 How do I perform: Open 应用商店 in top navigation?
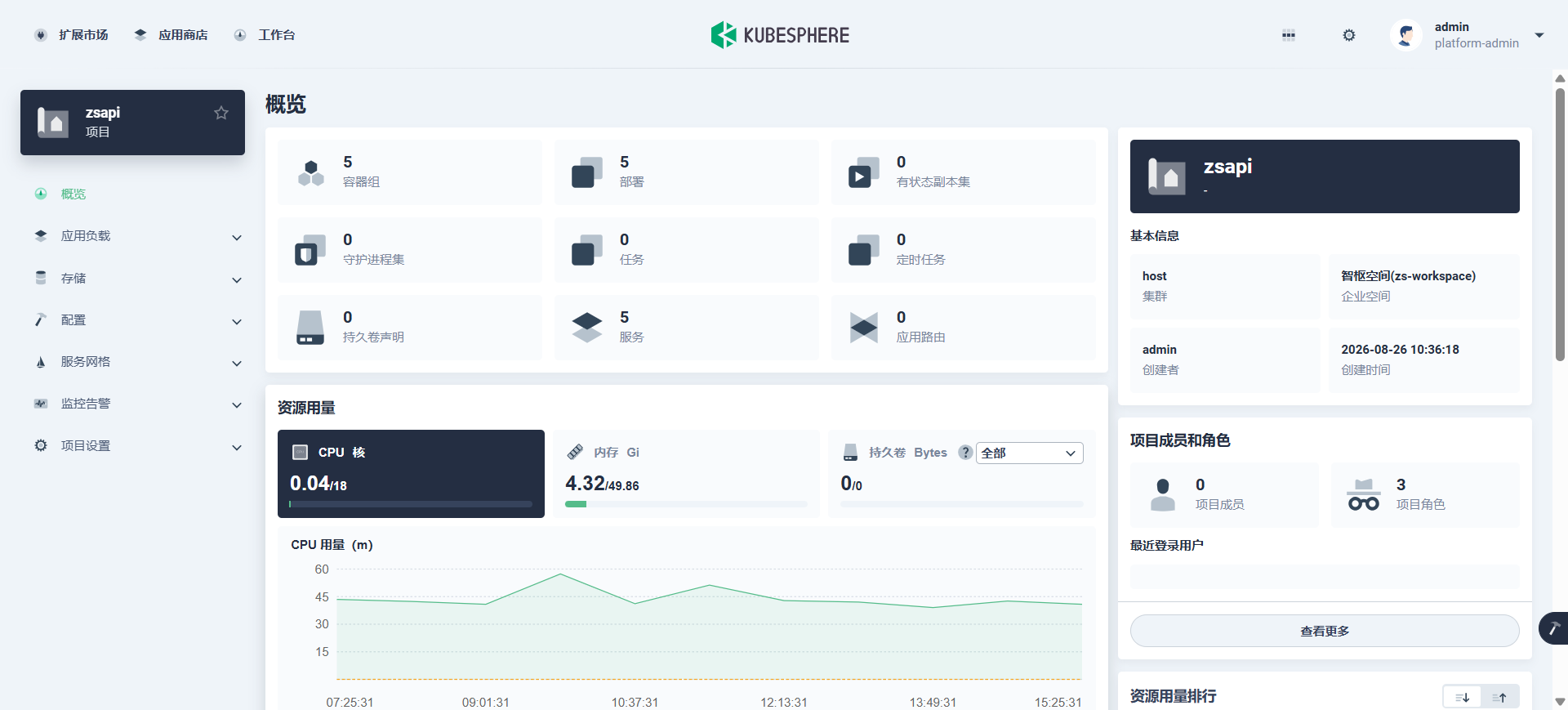[x=171, y=35]
